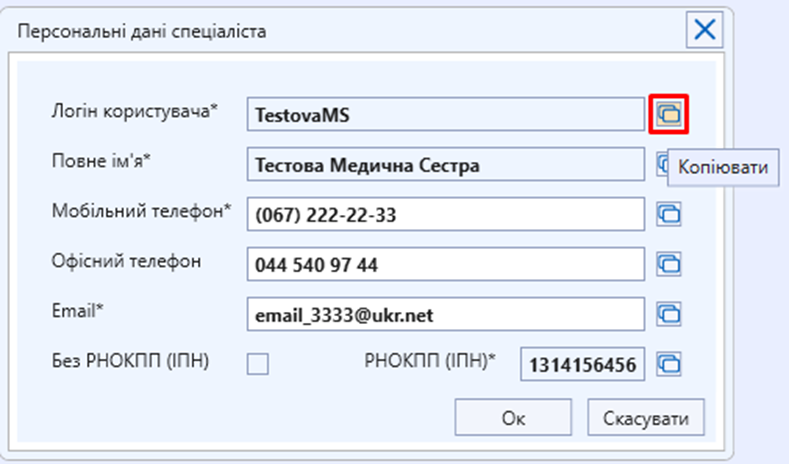Toggle the Без РНОКПП (ІПН) checkbox
789x464 pixels.
[258, 364]
